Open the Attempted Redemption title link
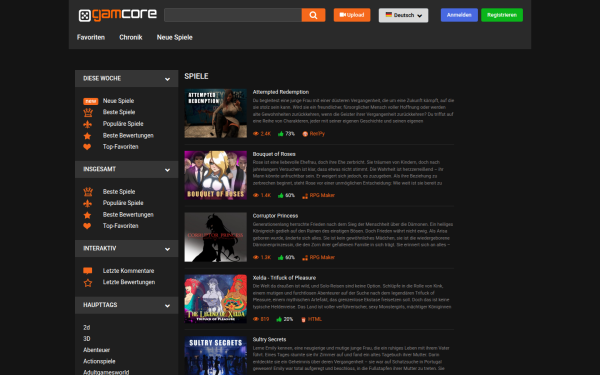Viewport: 600px width, 375px height. 281,92
